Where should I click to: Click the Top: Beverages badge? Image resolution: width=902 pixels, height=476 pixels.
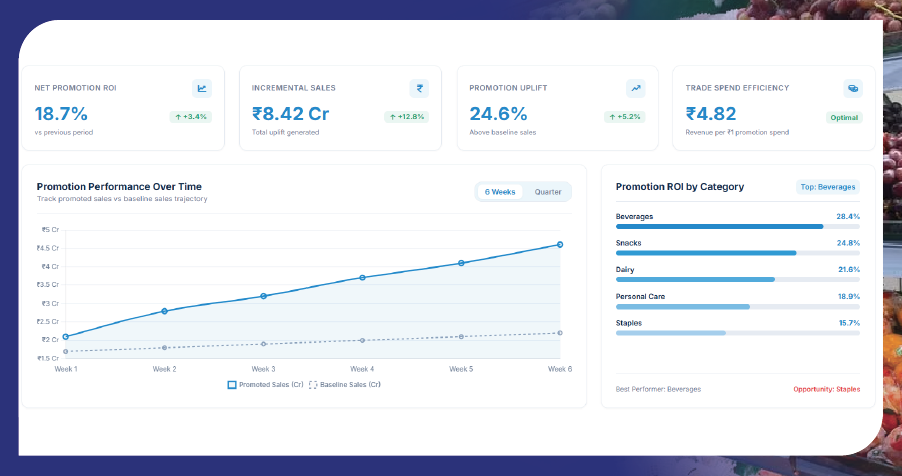(x=828, y=187)
